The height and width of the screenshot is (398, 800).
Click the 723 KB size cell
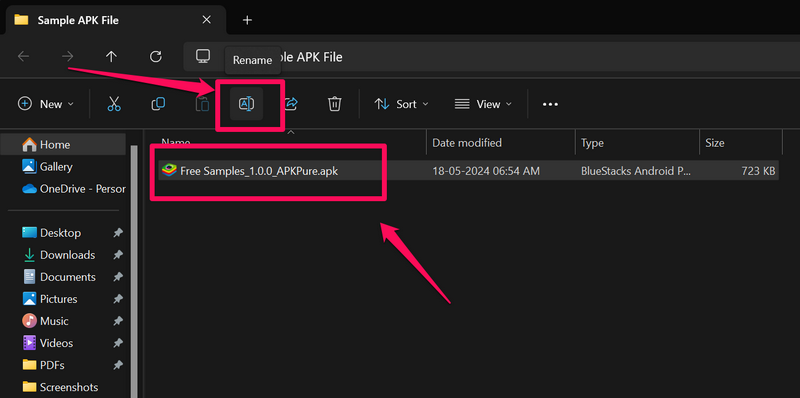[x=758, y=171]
